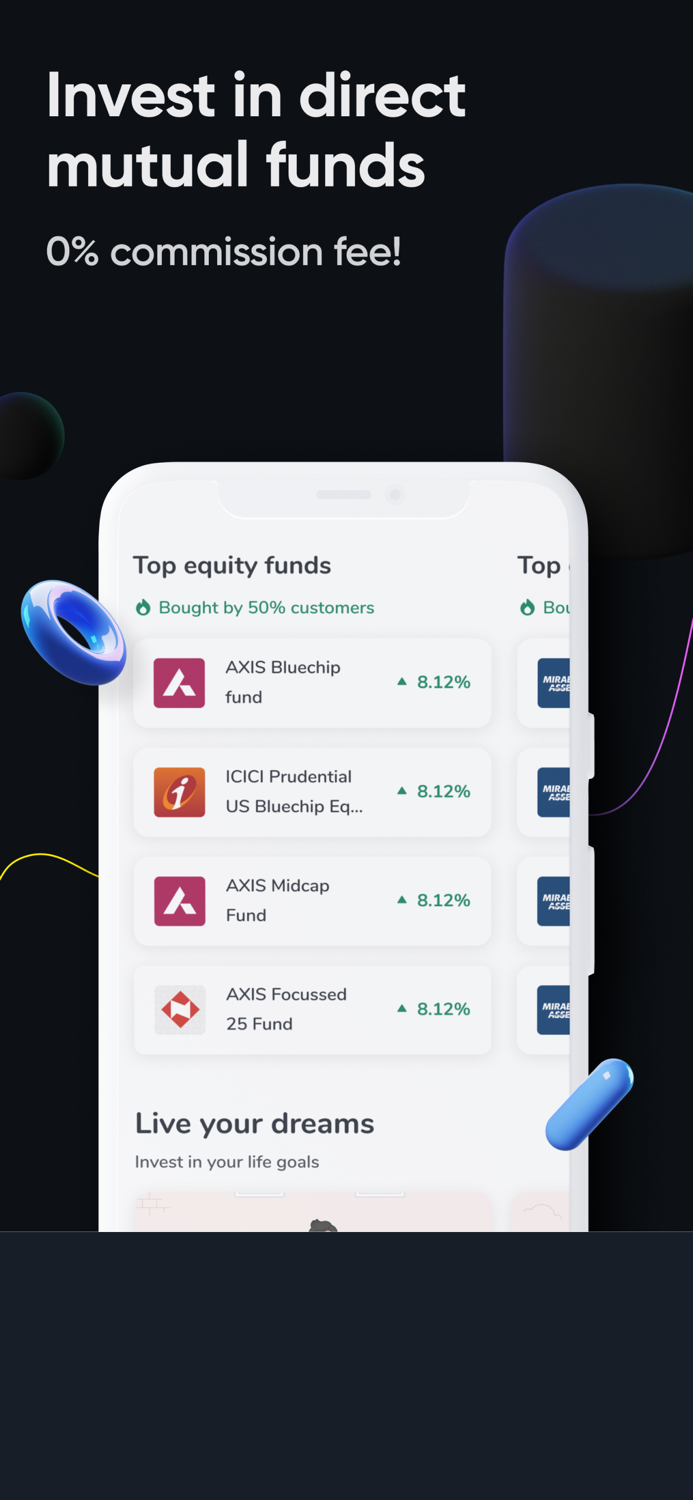This screenshot has height=1500, width=693.
Task: Open the ICICI Prudential US Bluechip card
Action: (x=312, y=792)
